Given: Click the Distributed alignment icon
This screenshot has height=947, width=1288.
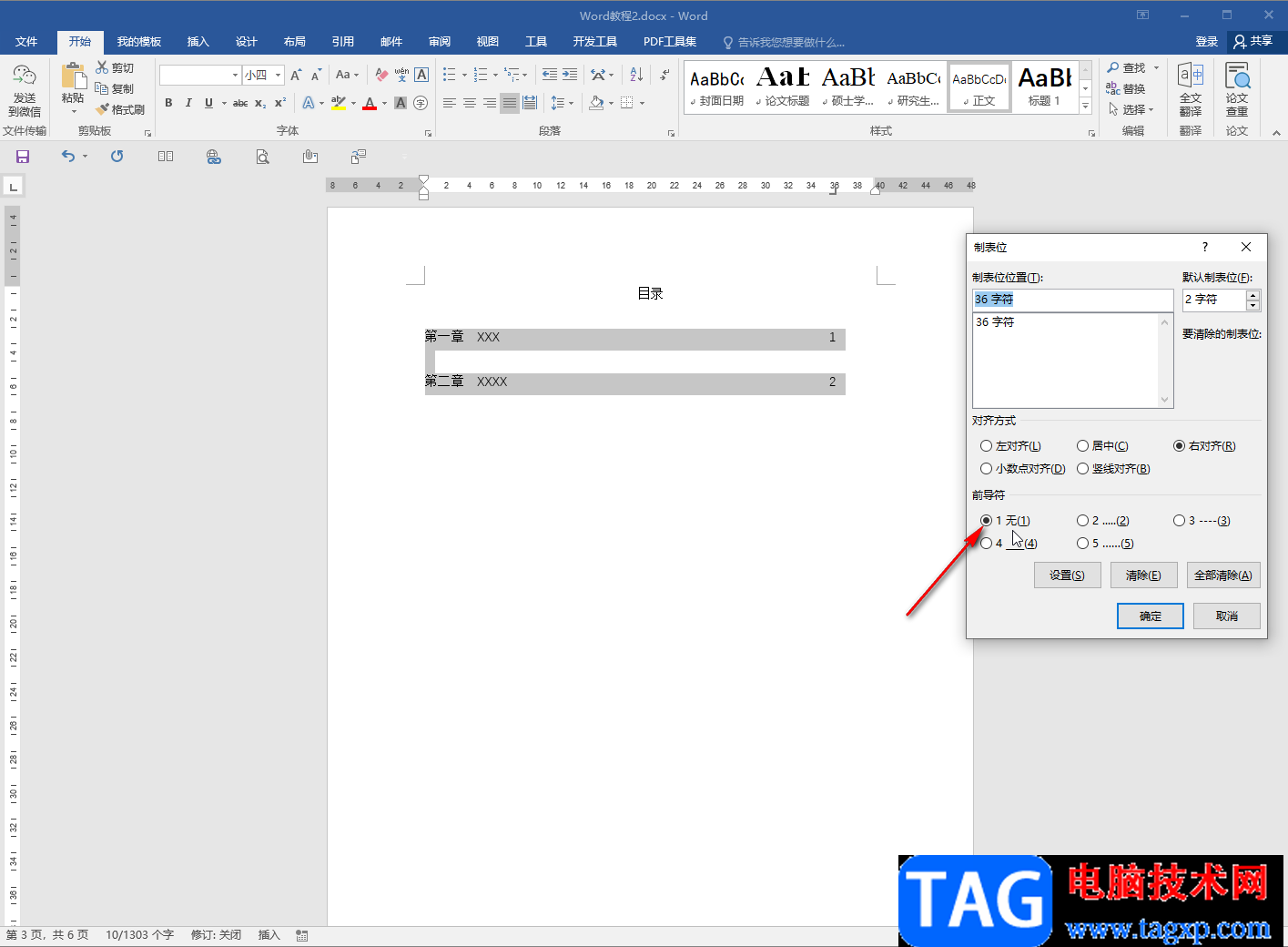Looking at the screenshot, I should click(x=530, y=103).
